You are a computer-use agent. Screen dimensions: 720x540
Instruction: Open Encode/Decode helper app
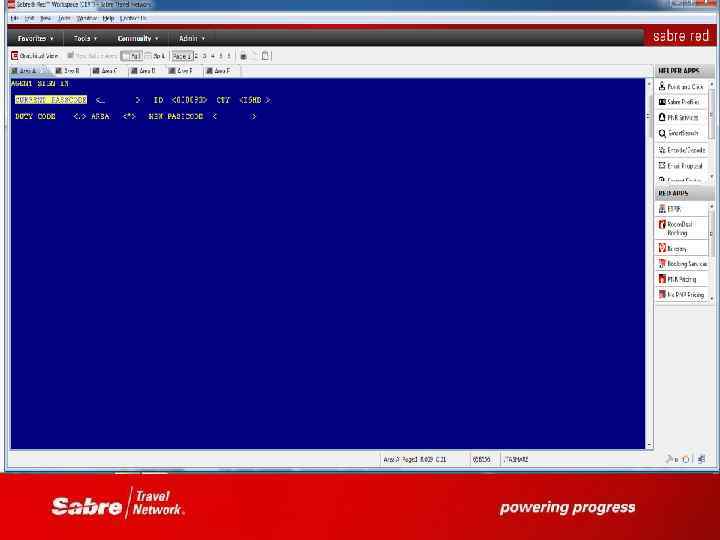click(681, 150)
